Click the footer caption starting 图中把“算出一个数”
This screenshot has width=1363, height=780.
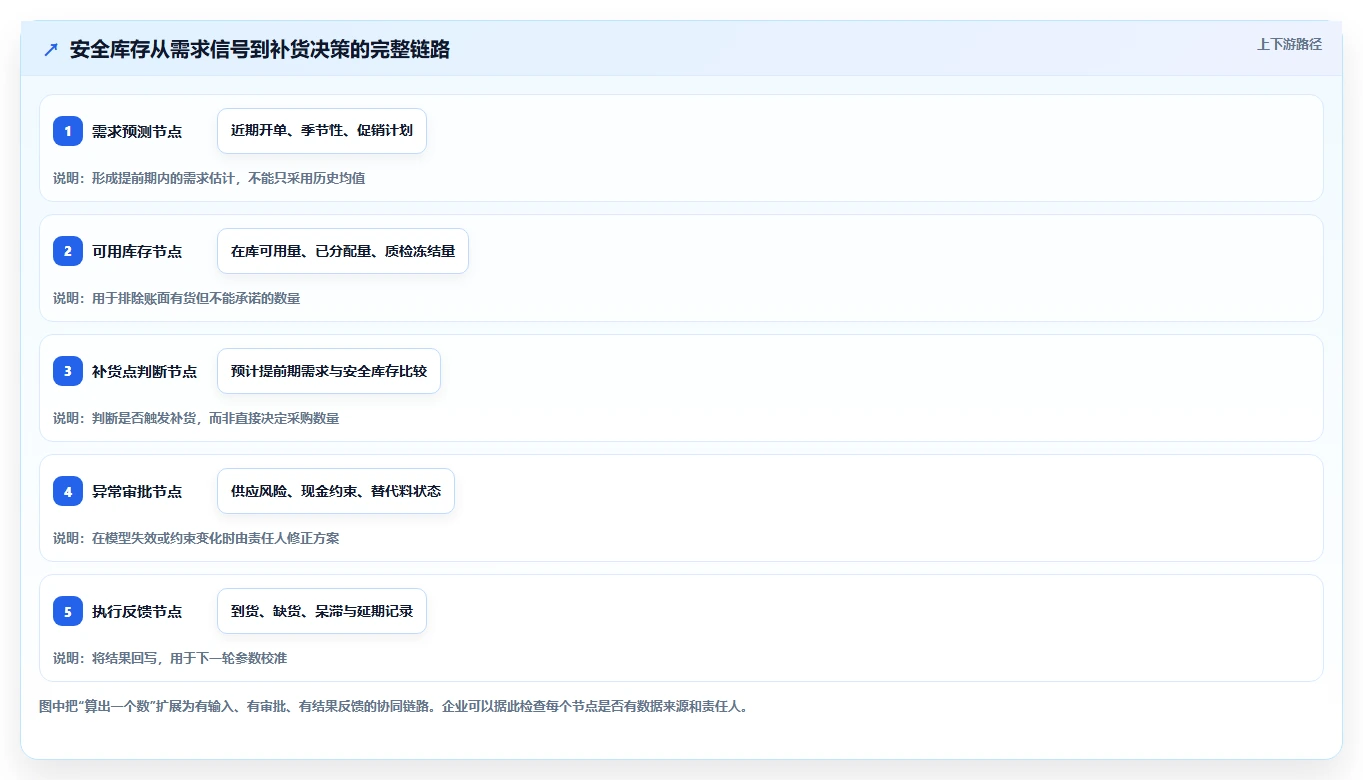click(393, 706)
